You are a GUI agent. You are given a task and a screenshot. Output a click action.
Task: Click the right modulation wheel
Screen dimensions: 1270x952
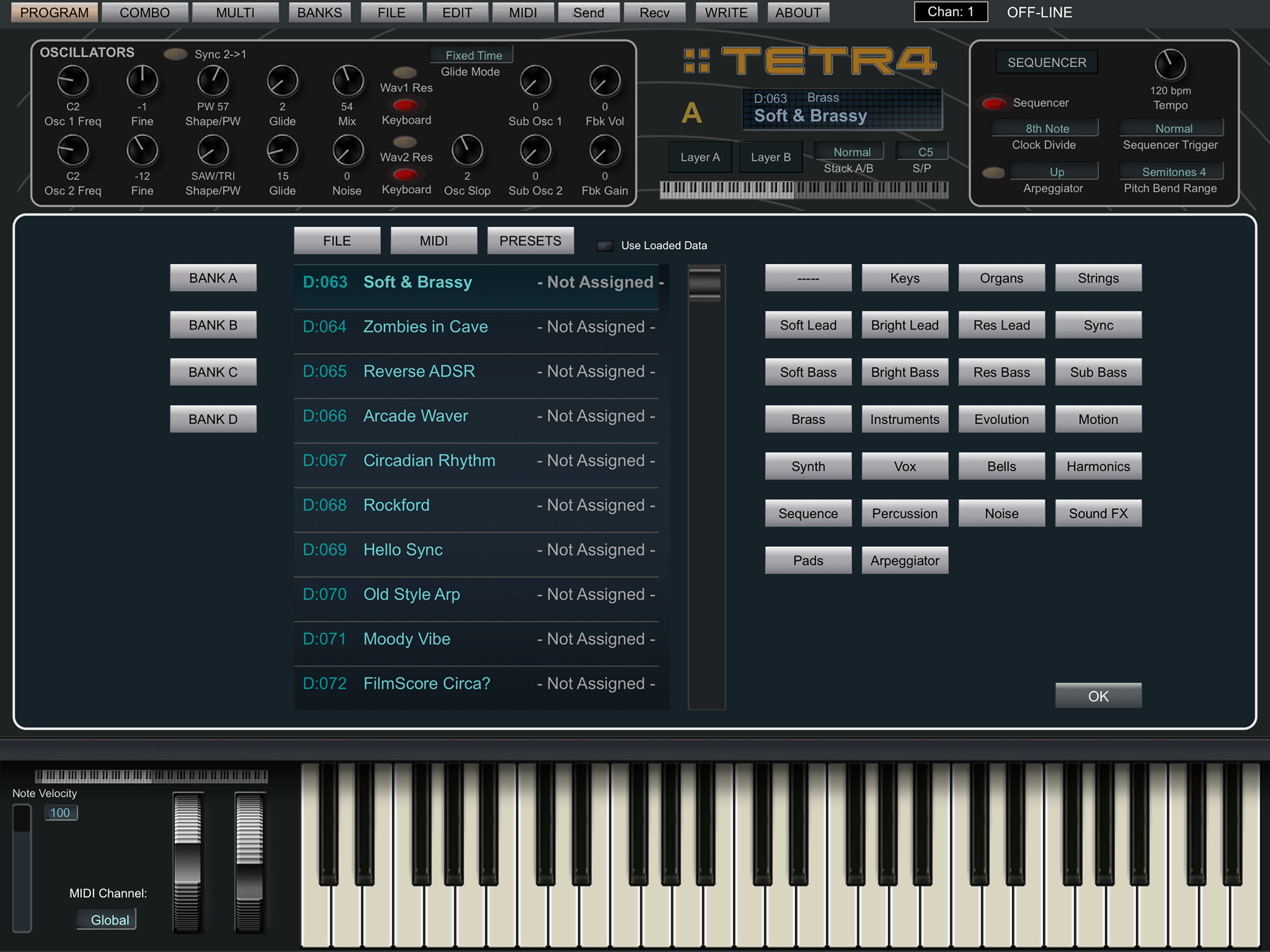[250, 862]
